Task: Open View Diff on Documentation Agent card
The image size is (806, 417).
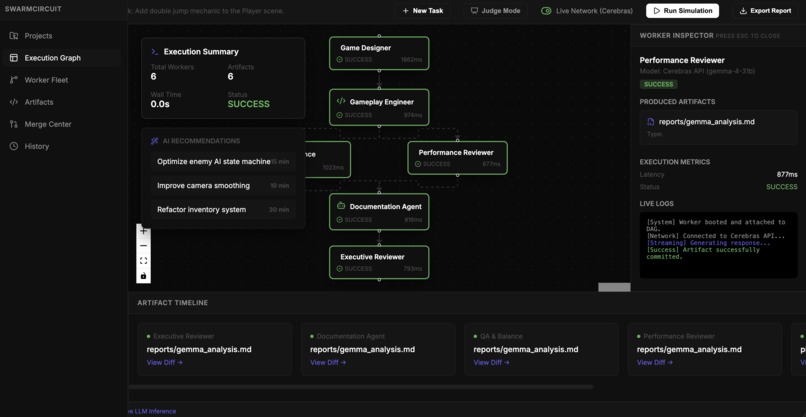Action: click(328, 362)
